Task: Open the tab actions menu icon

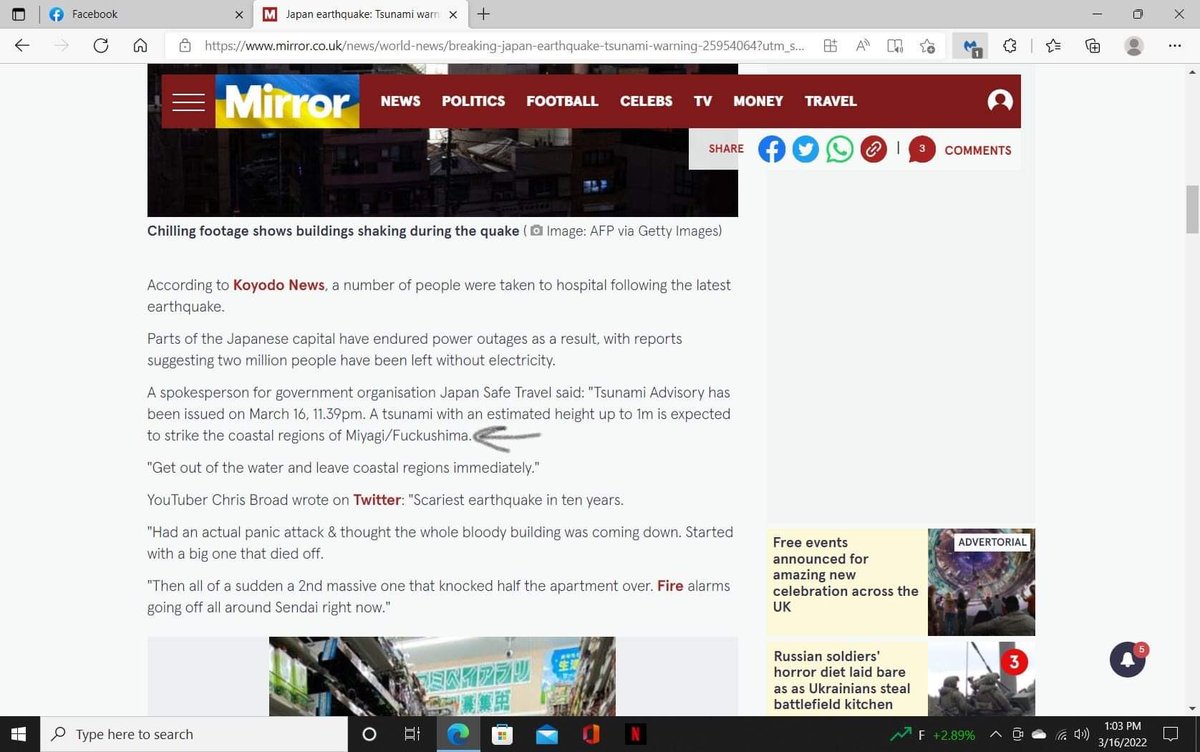Action: tap(18, 14)
